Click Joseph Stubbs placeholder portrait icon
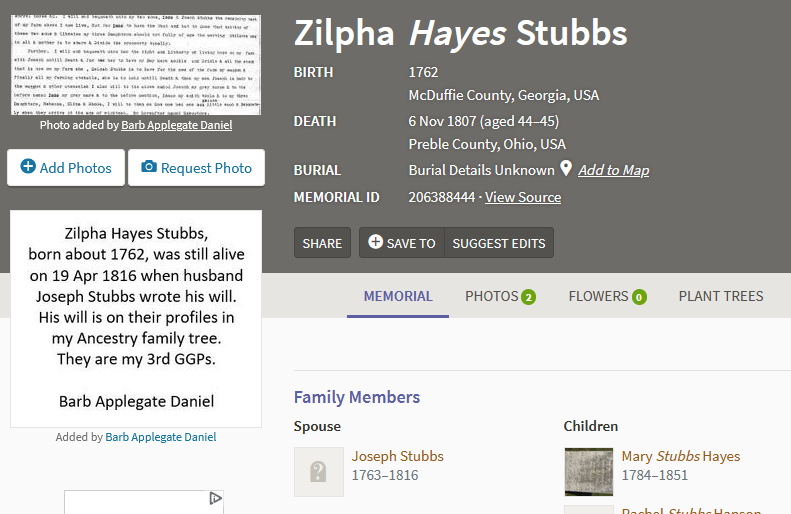Screen dimensions: 791x514 click(319, 472)
